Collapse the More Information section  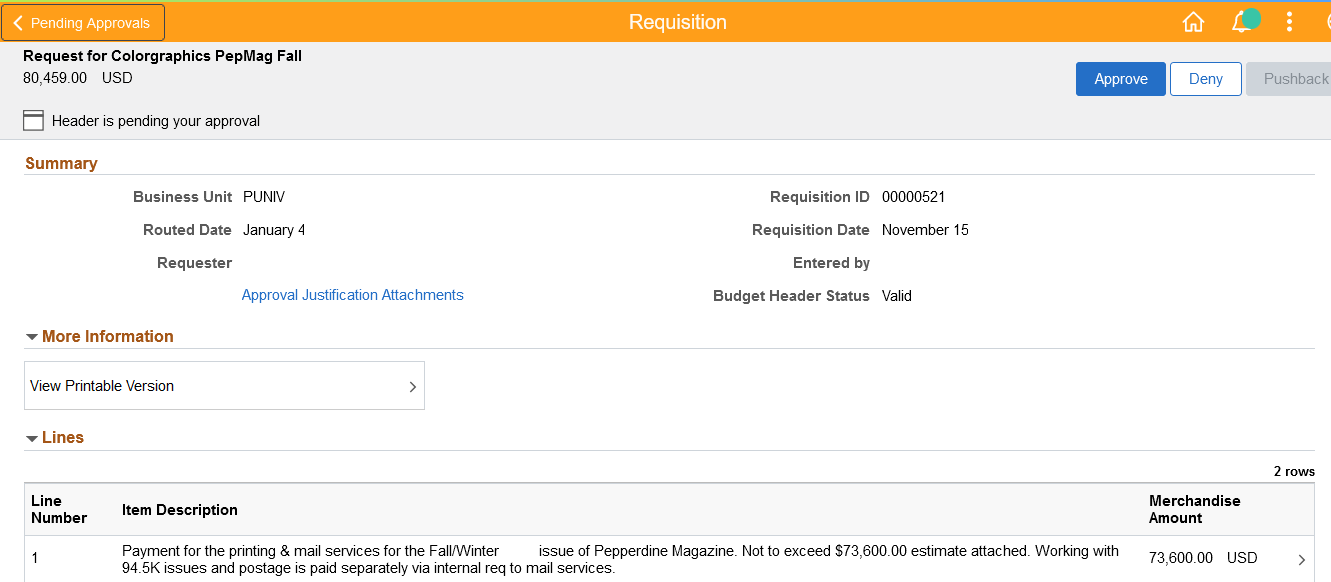[33, 337]
